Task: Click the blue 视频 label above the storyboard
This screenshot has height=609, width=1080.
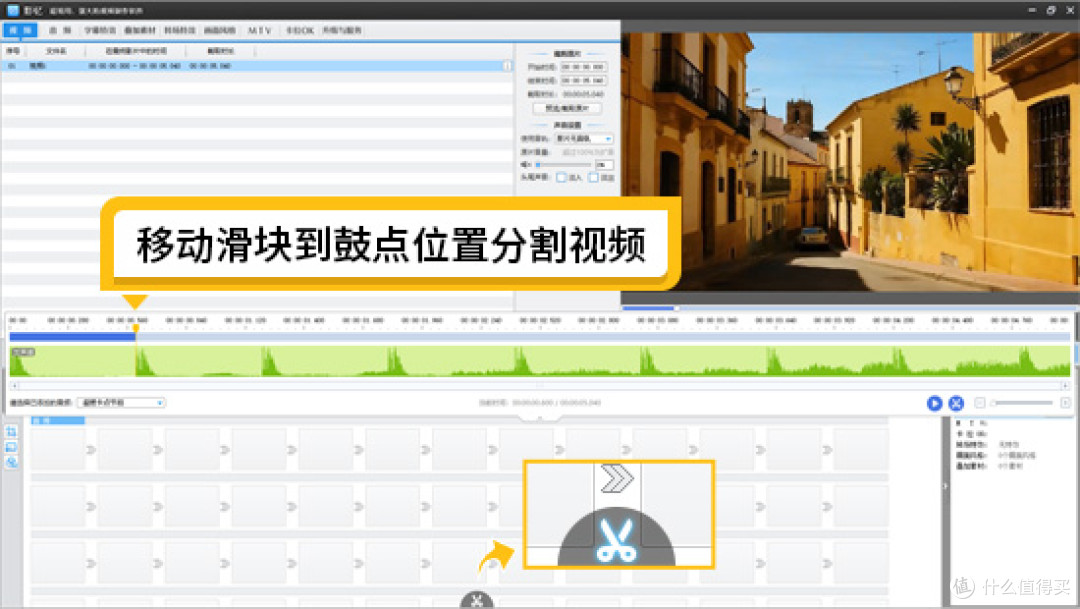Action: 58,420
